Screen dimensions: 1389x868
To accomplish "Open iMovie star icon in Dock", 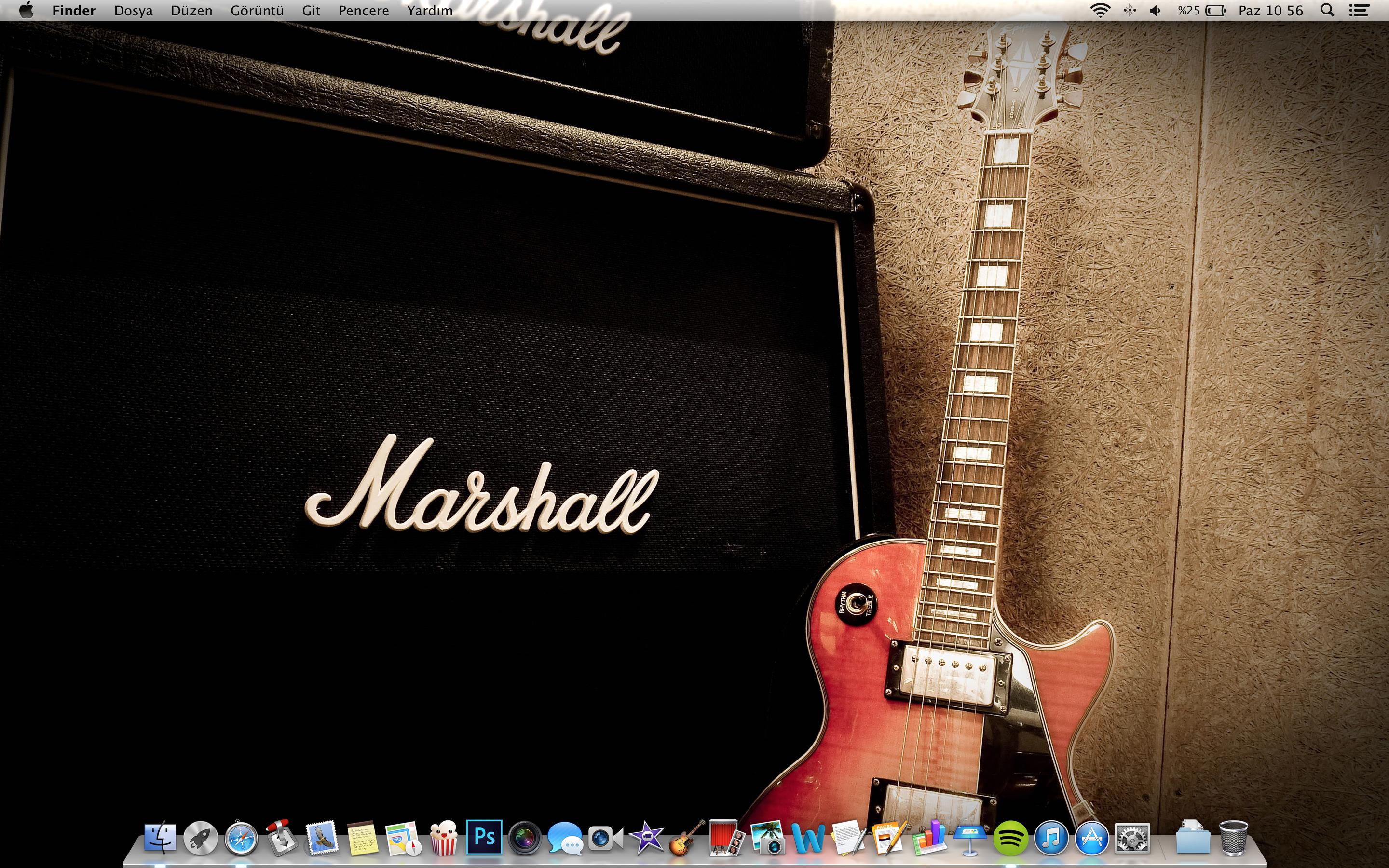I will (647, 838).
